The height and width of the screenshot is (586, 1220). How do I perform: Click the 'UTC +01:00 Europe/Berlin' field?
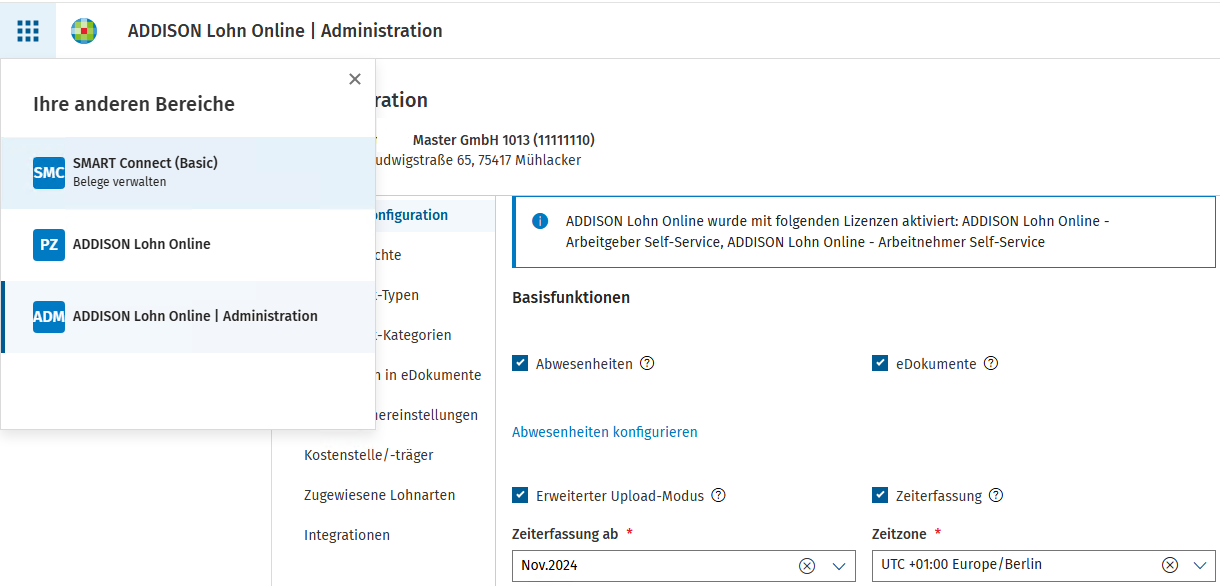(x=1044, y=565)
